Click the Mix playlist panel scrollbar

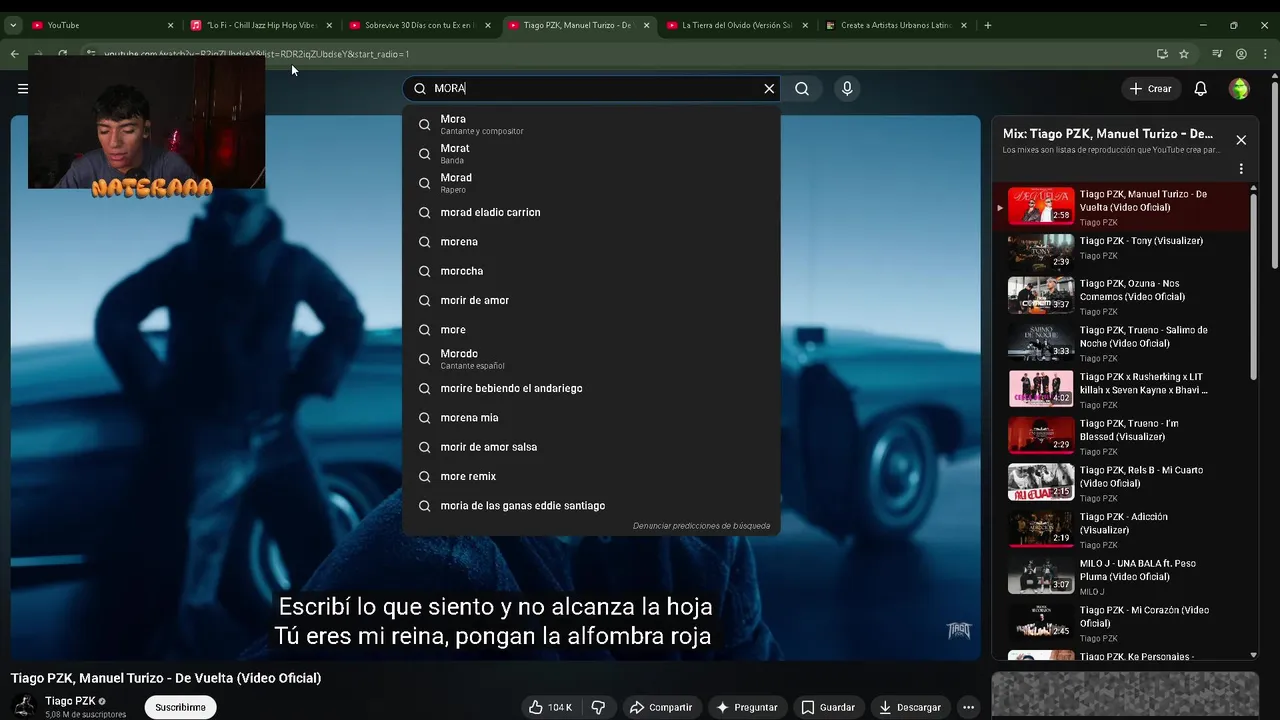1253,285
